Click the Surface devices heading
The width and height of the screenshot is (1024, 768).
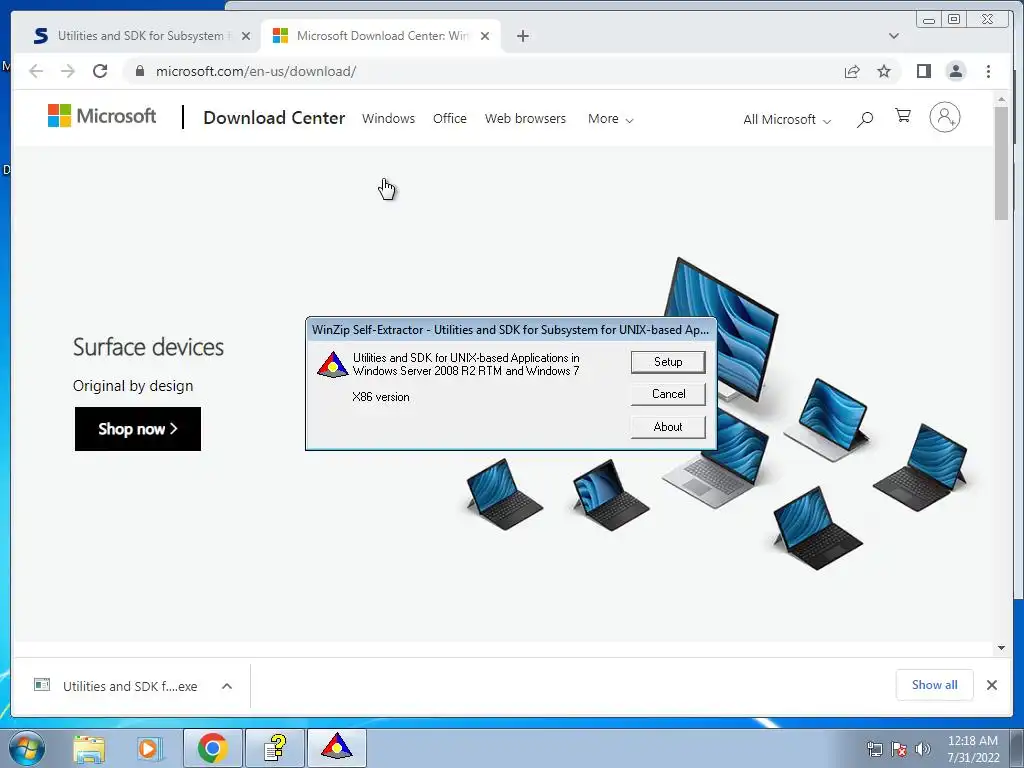[148, 347]
